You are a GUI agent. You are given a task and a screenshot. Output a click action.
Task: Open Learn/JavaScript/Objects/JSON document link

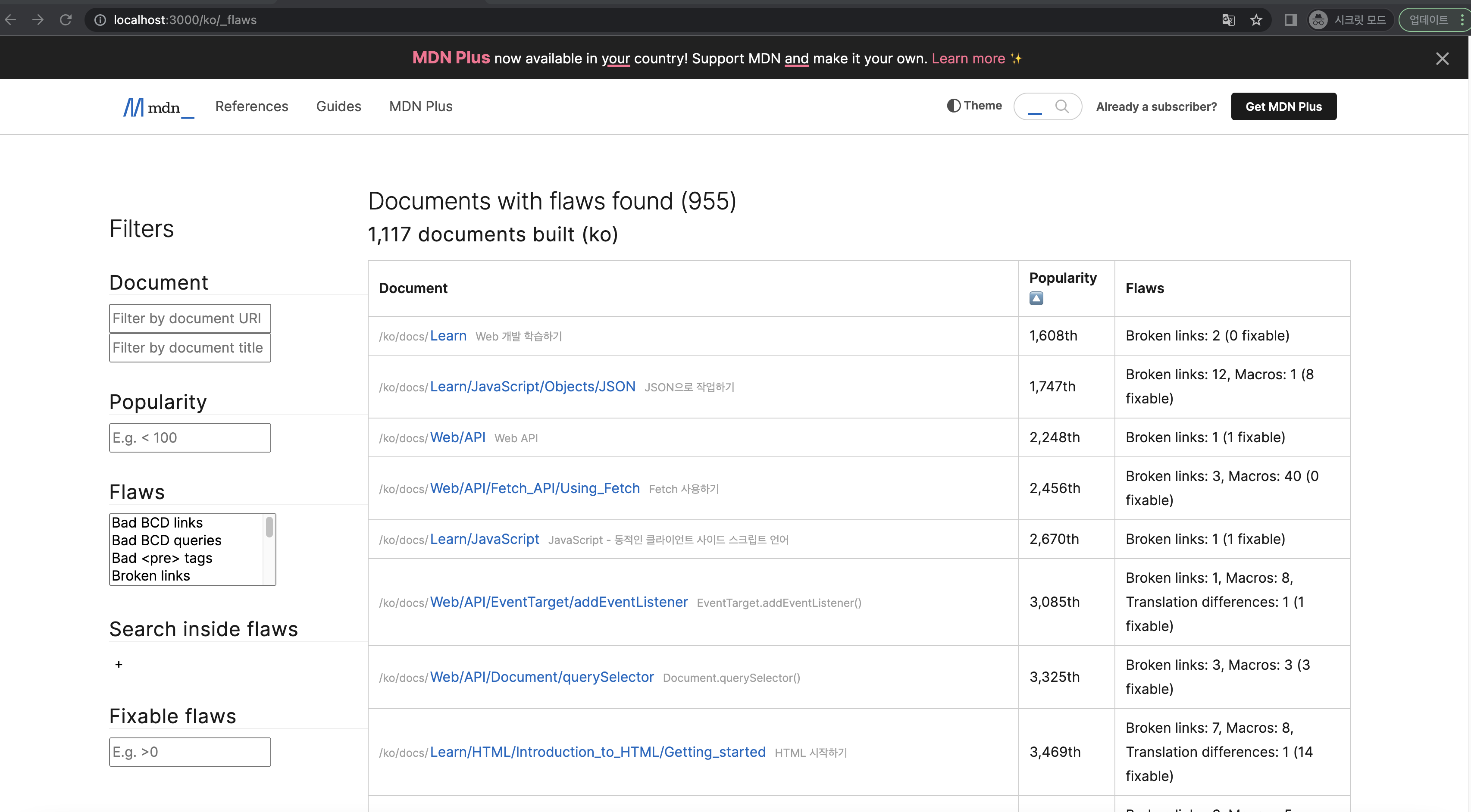532,387
